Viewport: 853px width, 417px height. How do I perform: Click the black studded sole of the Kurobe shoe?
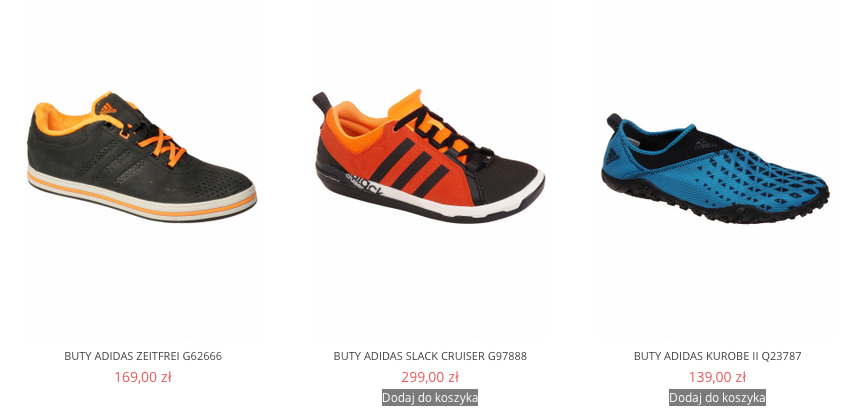718,204
